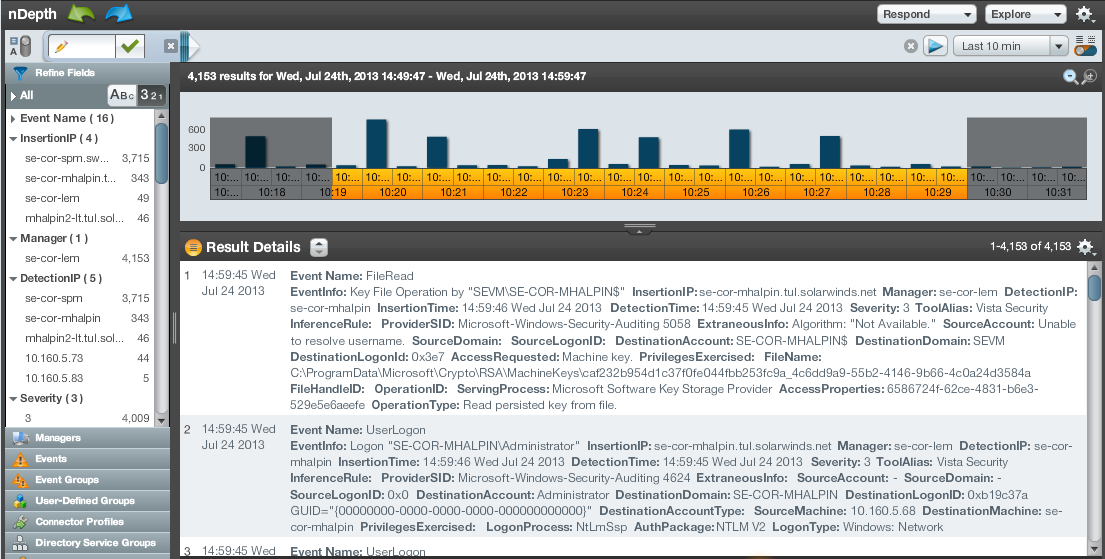The height and width of the screenshot is (559, 1105).
Task: Open the Result Details view stepper
Action: [319, 247]
